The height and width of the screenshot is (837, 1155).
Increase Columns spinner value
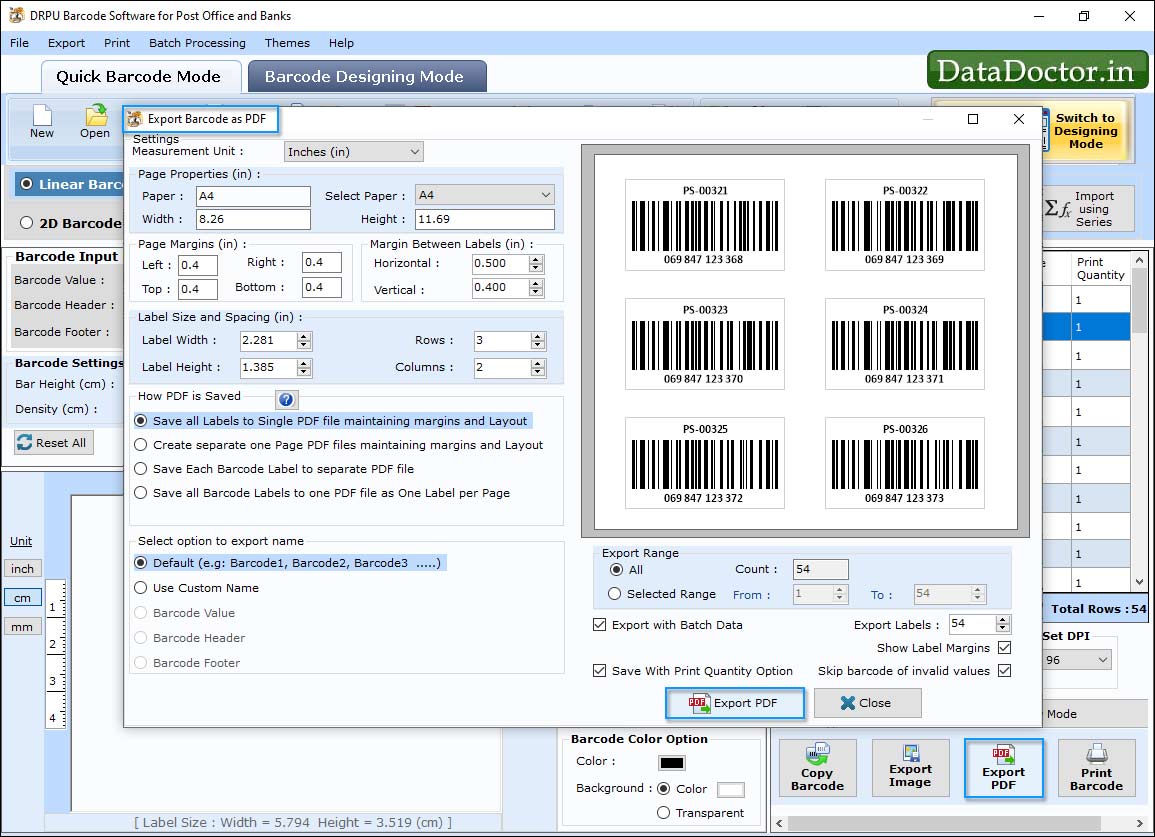tap(538, 363)
